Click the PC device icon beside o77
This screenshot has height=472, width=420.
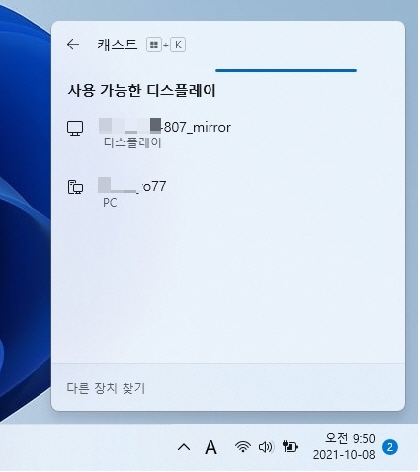point(75,187)
